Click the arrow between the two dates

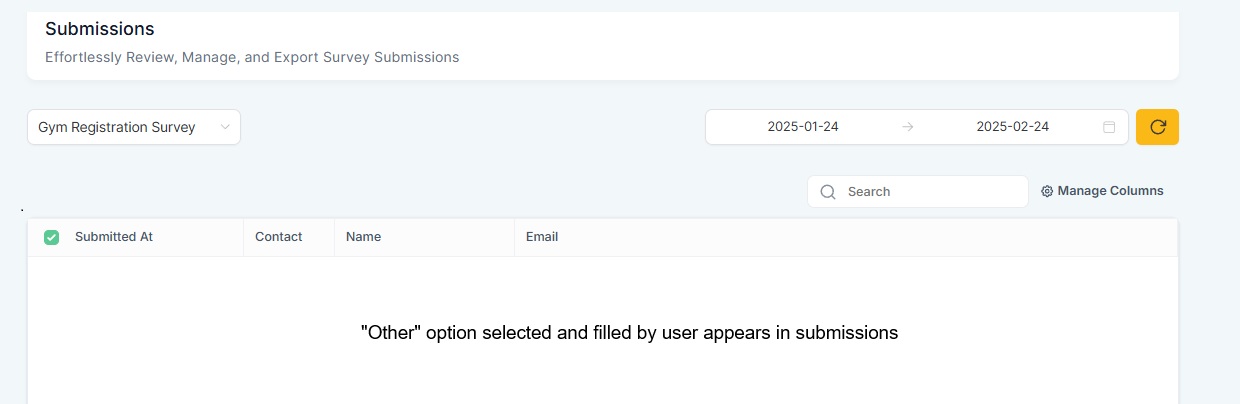point(907,127)
